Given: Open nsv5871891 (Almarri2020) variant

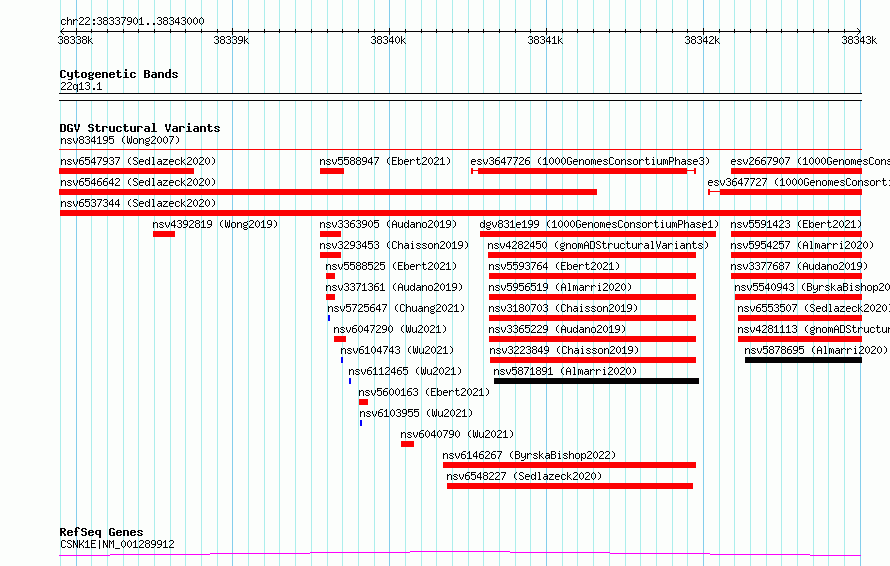Looking at the screenshot, I should 565,371.
